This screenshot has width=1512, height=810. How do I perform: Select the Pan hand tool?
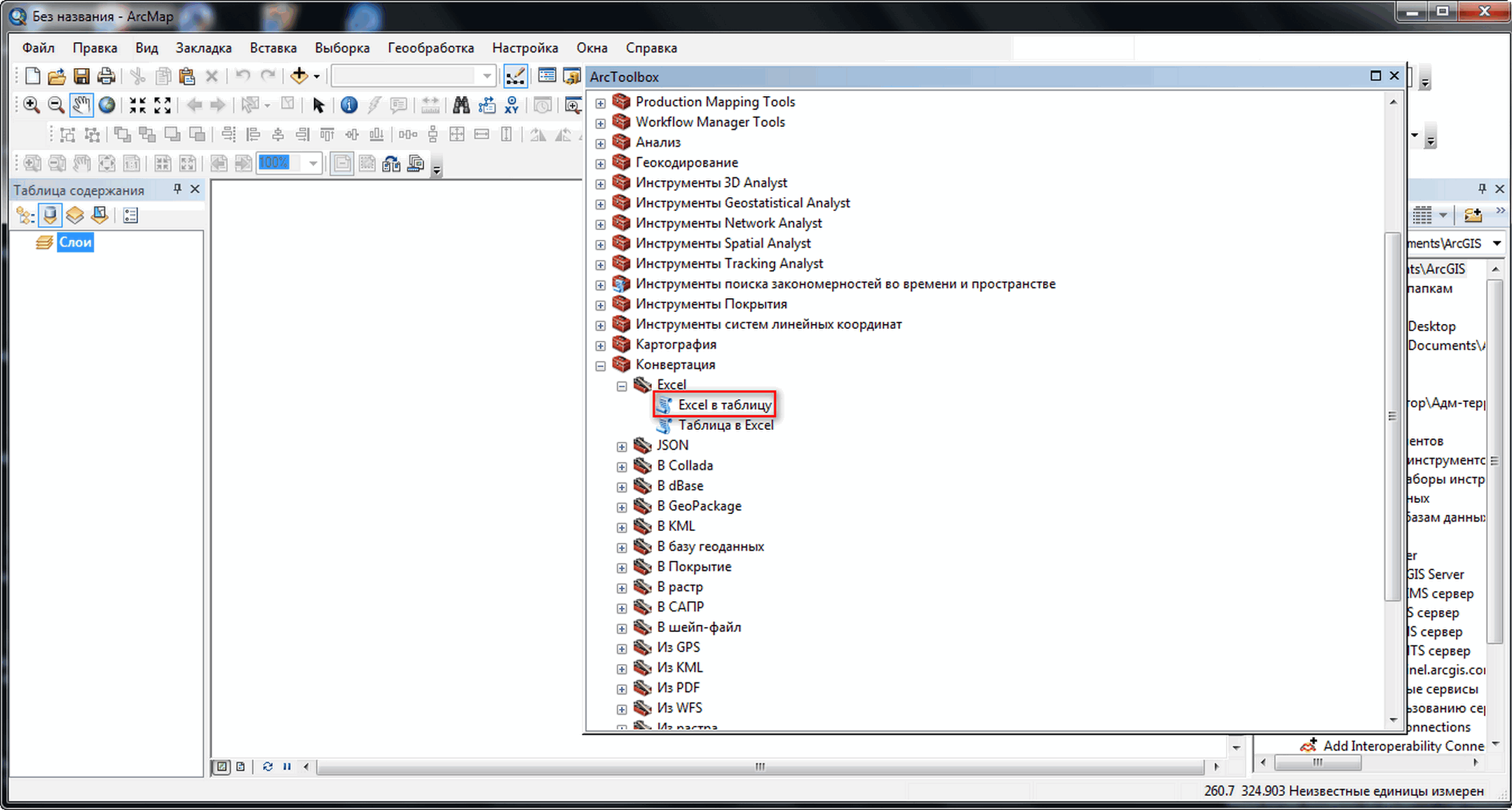81,105
